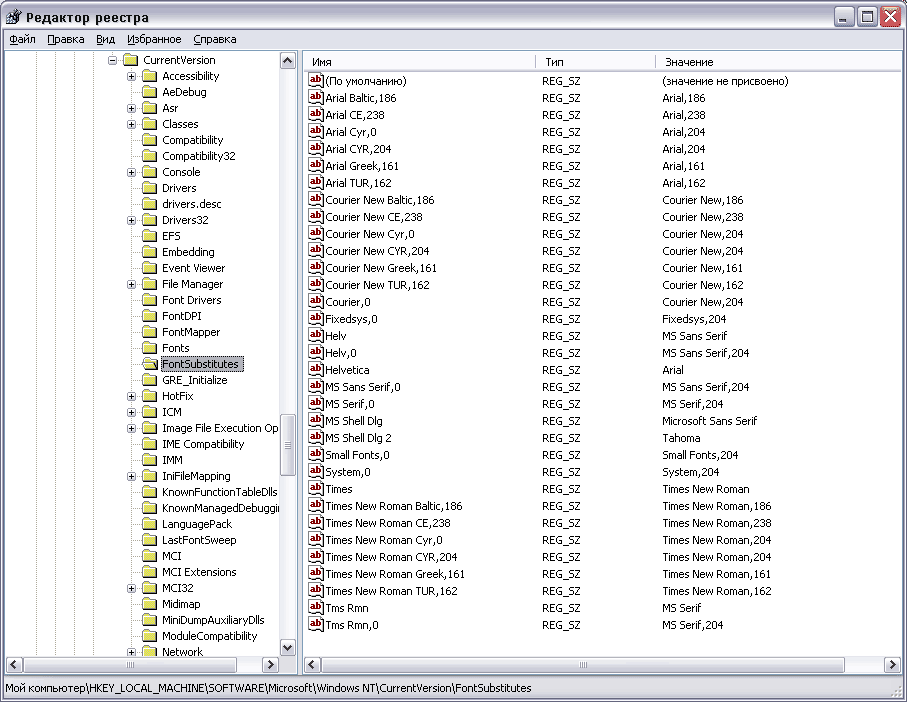Select the ModuleCompatibility key
907x702 pixels.
click(x=209, y=636)
